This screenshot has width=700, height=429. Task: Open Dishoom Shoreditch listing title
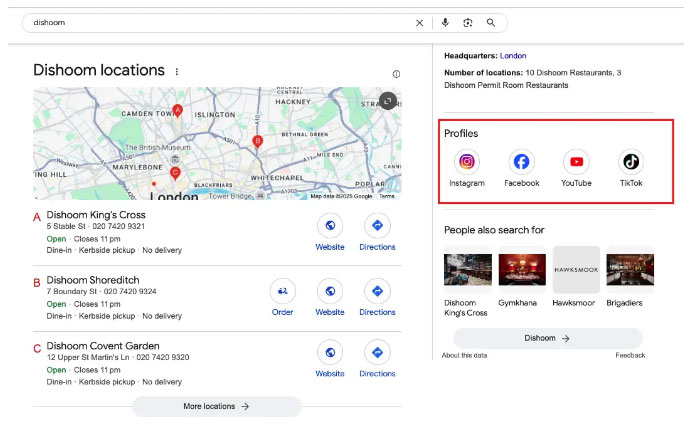tap(93, 280)
